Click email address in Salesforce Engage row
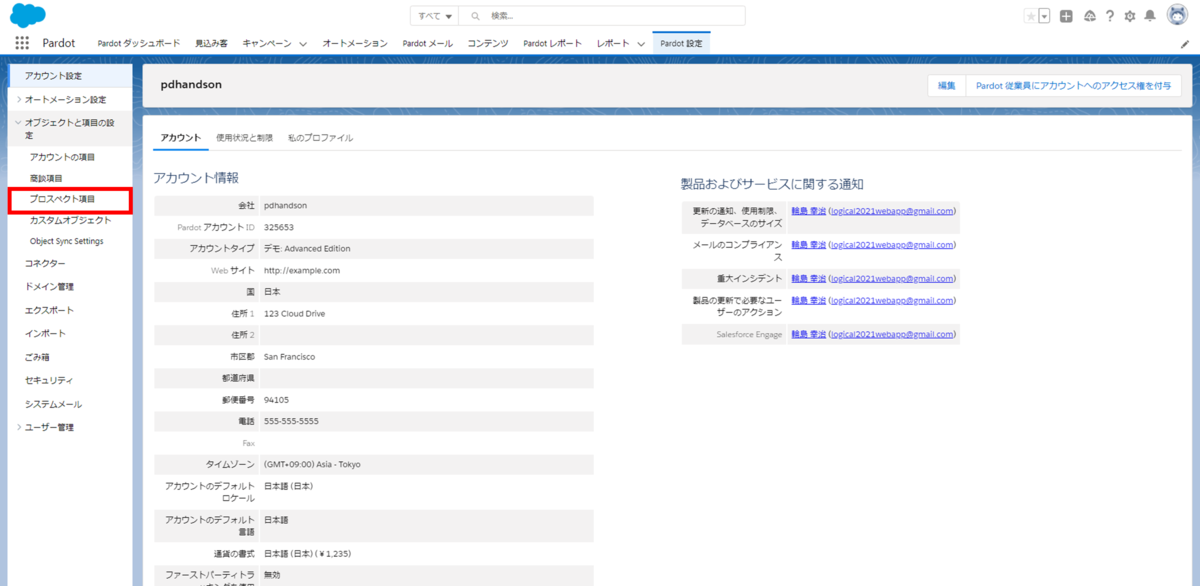 (x=892, y=335)
